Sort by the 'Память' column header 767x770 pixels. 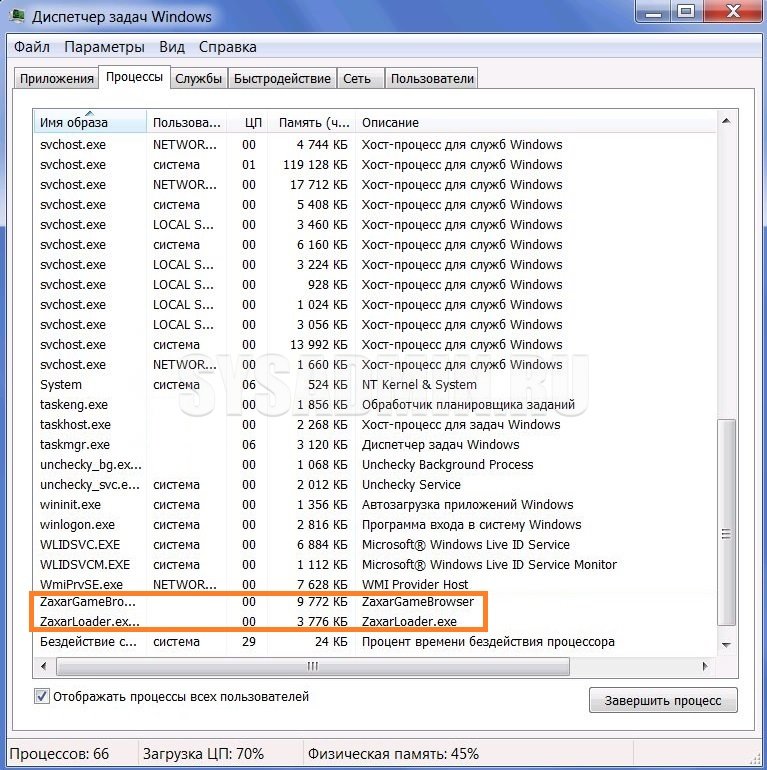coord(313,123)
